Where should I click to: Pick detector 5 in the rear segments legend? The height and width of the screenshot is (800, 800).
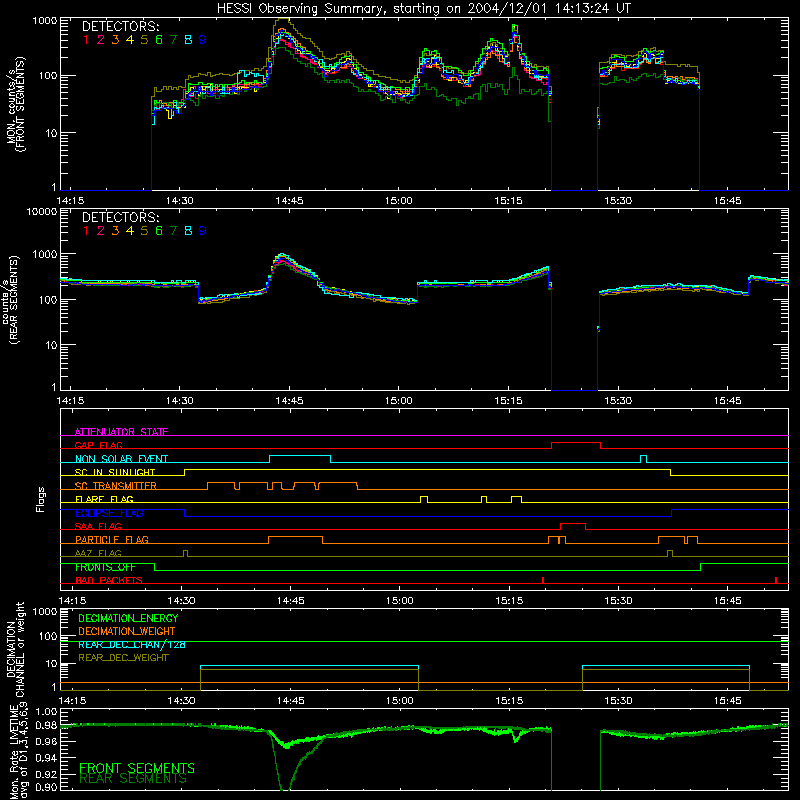pyautogui.click(x=144, y=231)
